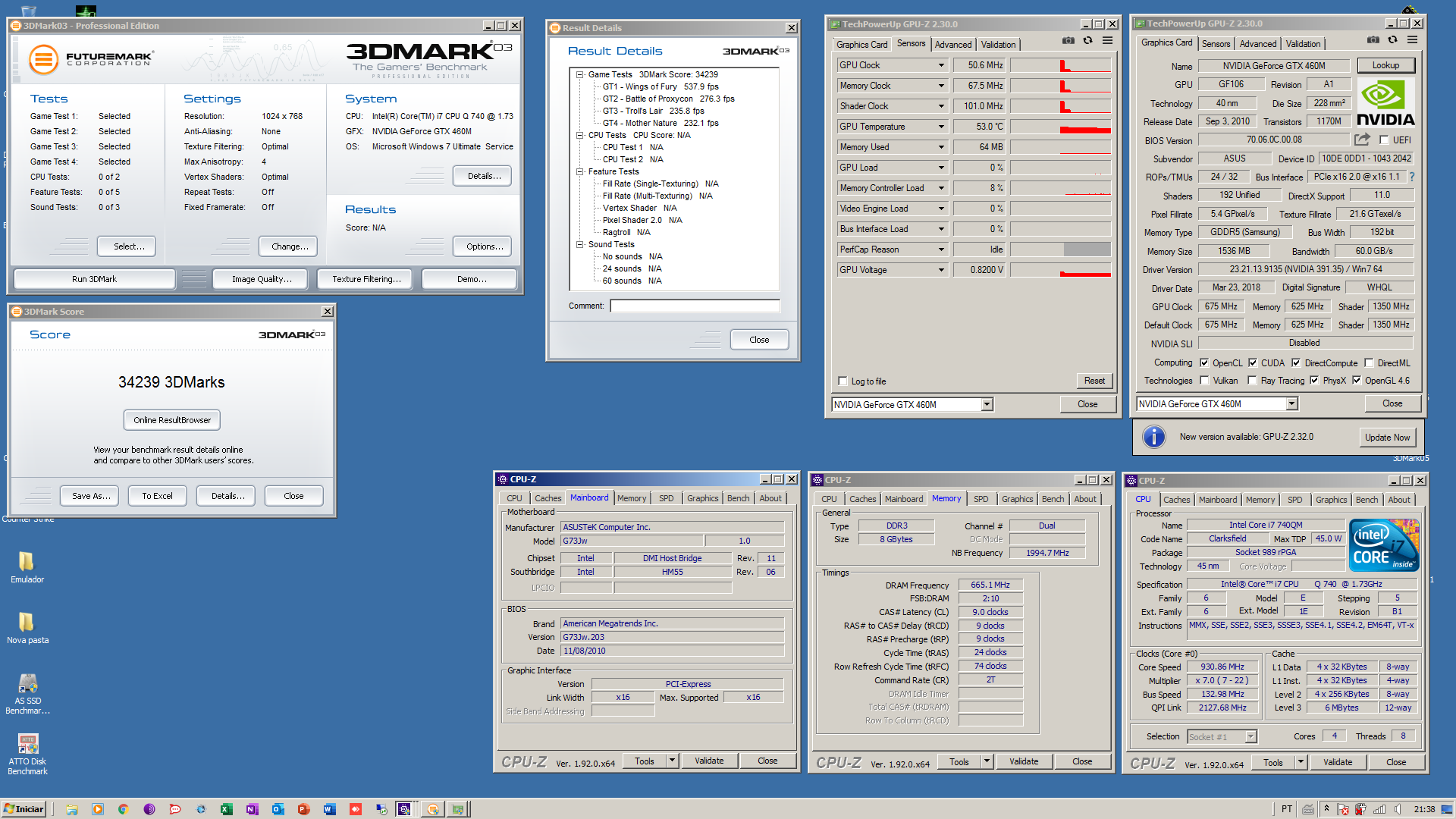Open Outlook from the taskbar
This screenshot has width=1456, height=819.
click(278, 809)
